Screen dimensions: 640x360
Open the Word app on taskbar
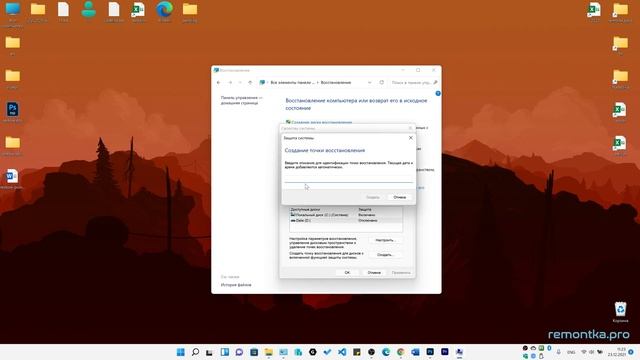(x=416, y=352)
